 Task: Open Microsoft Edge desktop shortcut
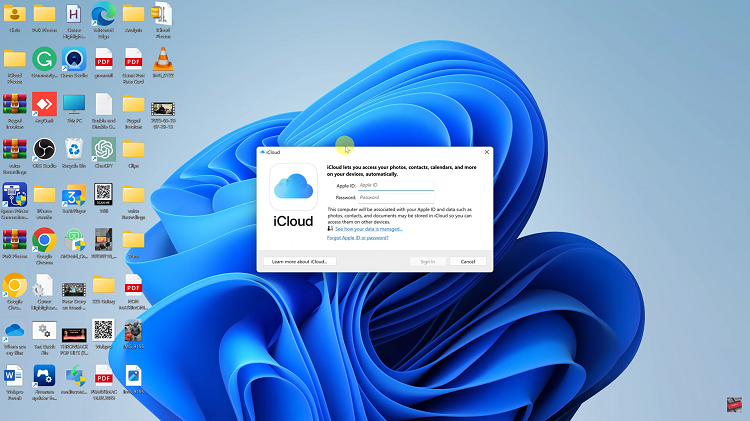point(103,20)
